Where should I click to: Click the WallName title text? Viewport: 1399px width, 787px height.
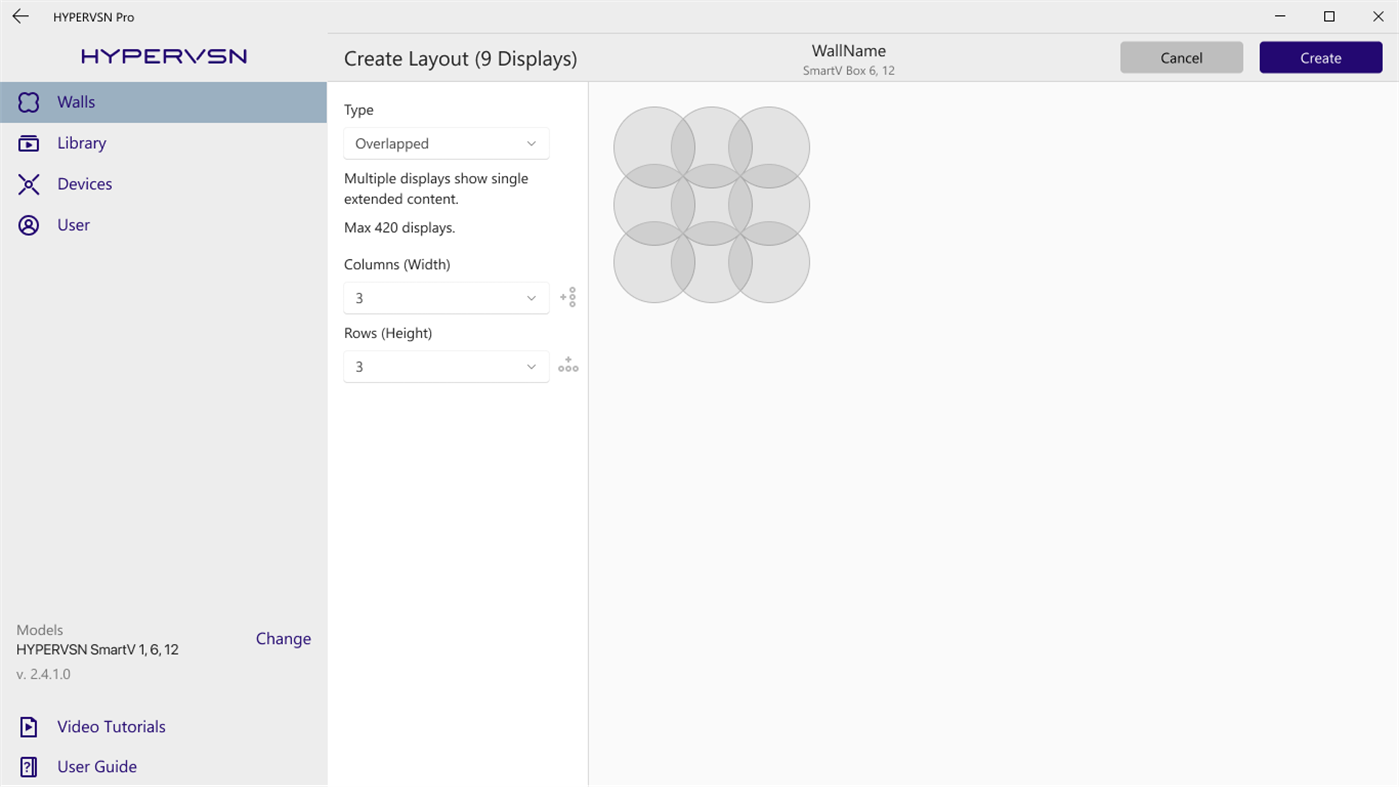click(848, 50)
